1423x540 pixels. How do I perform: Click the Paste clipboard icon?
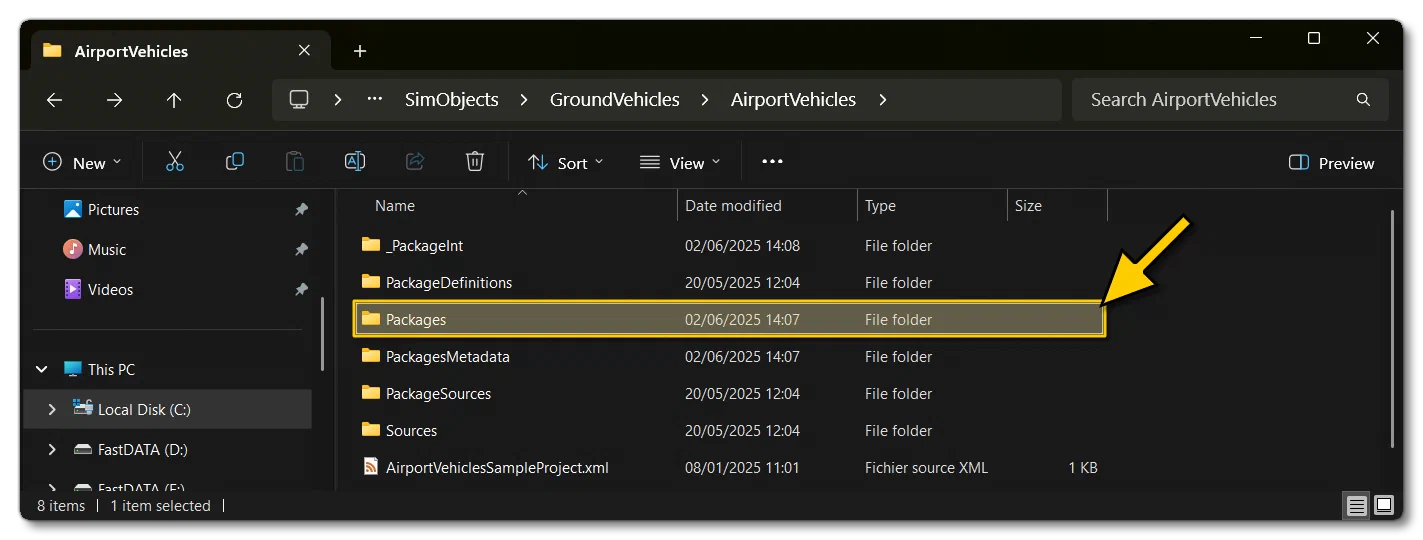pyautogui.click(x=295, y=162)
